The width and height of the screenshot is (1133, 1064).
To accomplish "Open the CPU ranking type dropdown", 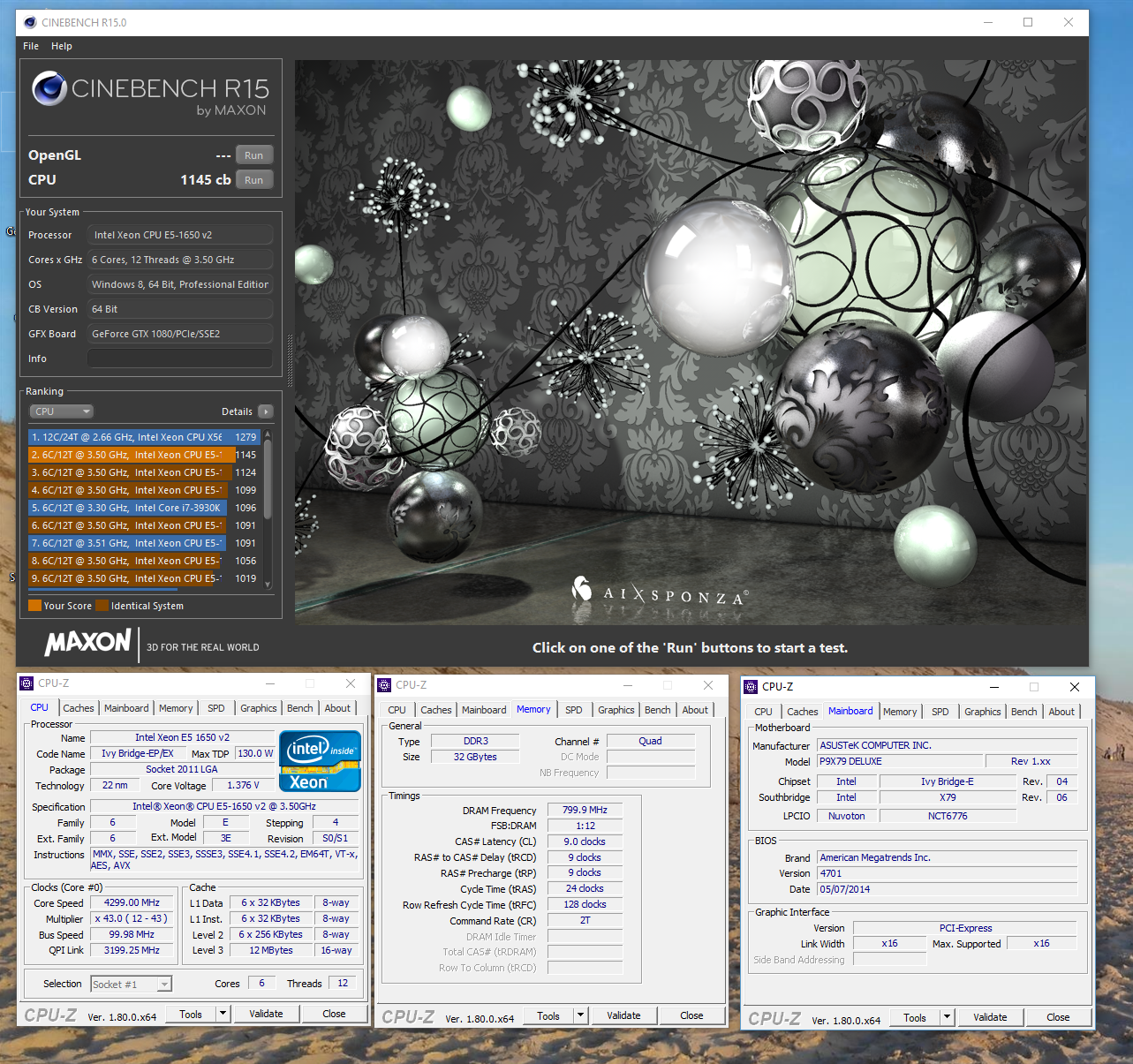I will click(x=62, y=411).
